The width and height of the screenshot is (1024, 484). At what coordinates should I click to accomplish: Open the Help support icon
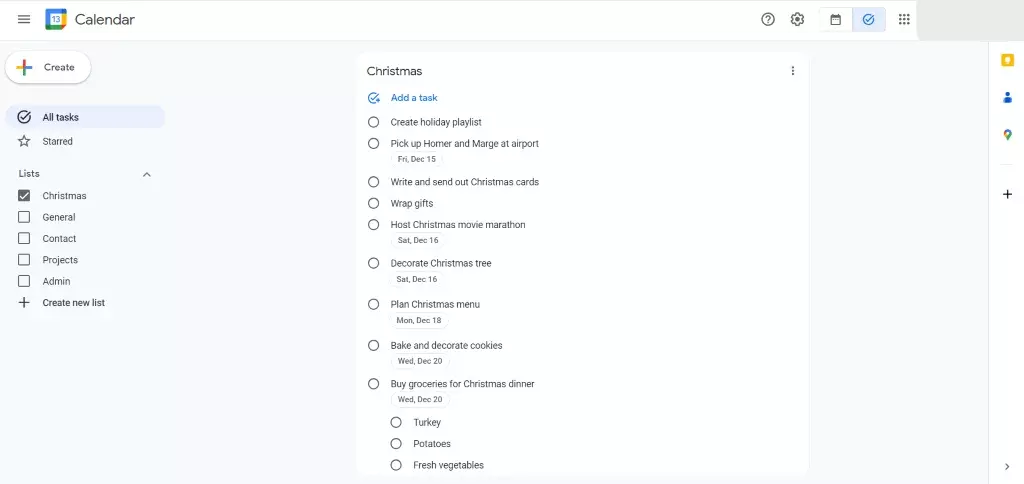click(768, 19)
